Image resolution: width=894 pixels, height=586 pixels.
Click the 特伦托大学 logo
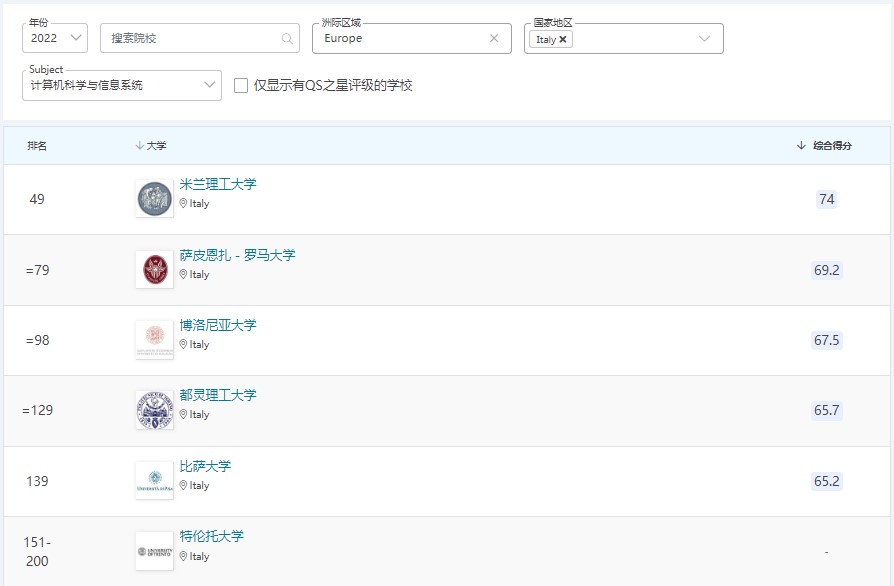[154, 551]
